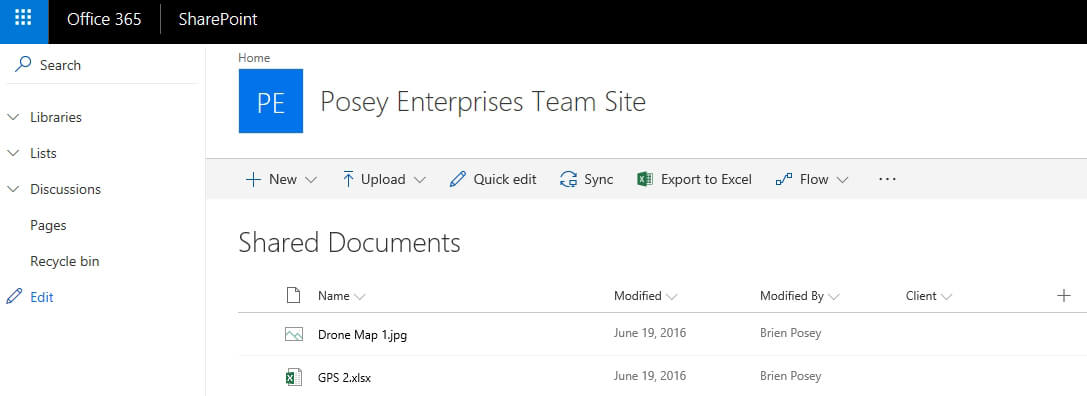Click the Excel icon for Export to Excel

pos(645,180)
